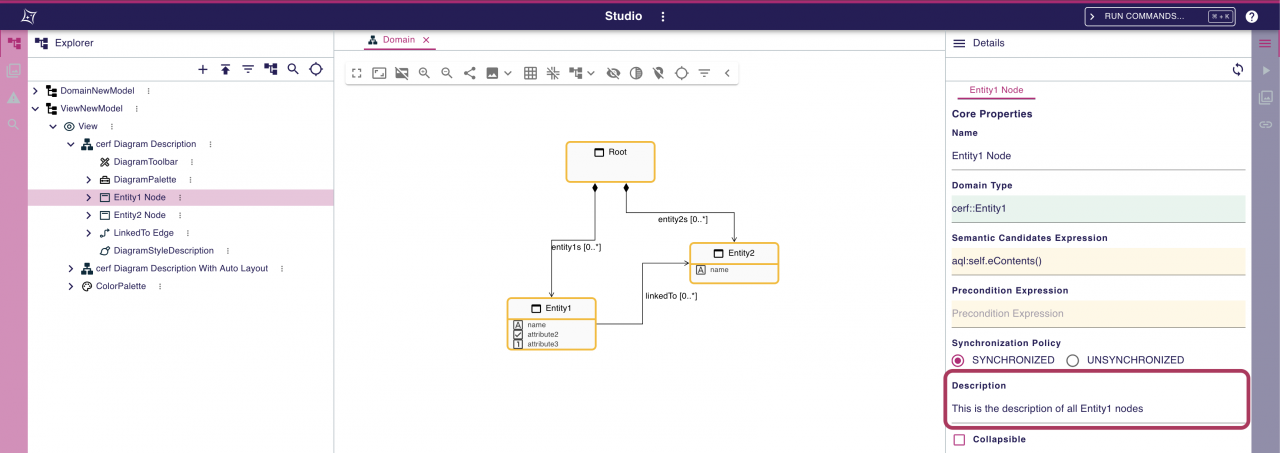Click the refresh icon in Details panel

click(1238, 69)
